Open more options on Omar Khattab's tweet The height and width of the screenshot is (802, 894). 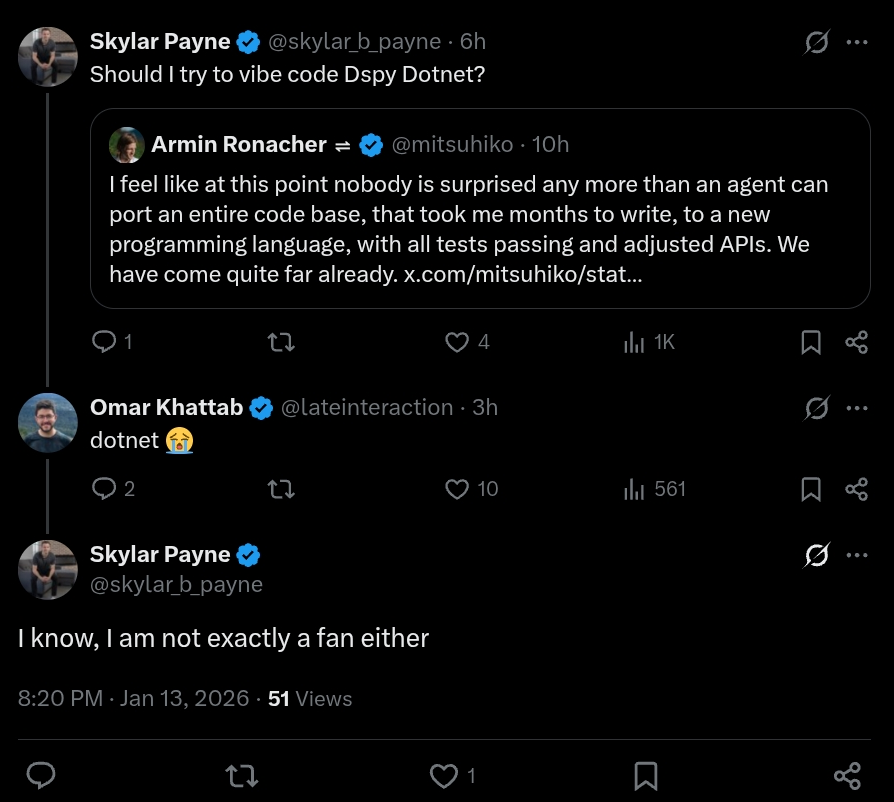[857, 407]
